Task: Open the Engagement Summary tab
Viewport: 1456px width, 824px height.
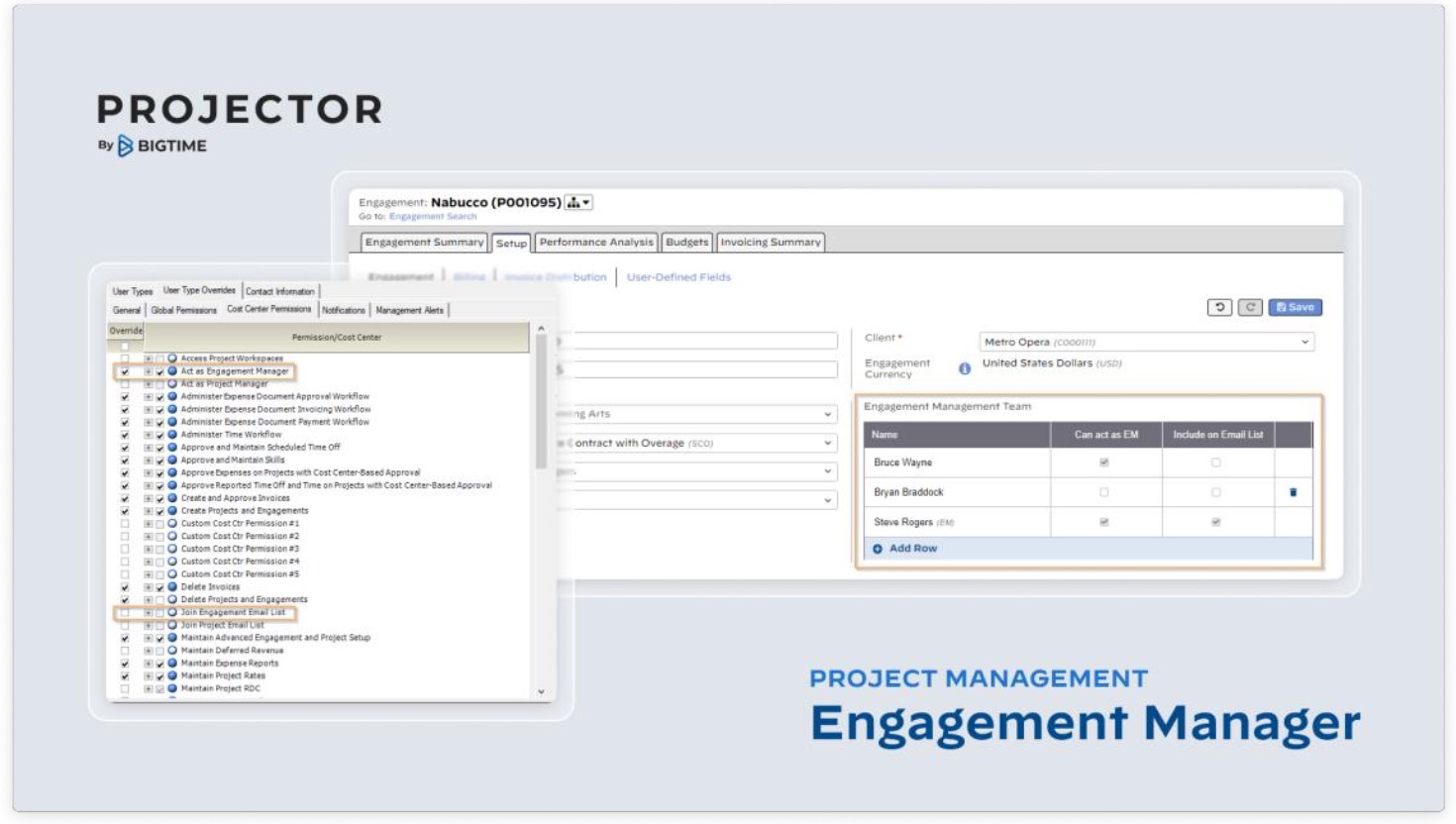Action: (x=424, y=242)
